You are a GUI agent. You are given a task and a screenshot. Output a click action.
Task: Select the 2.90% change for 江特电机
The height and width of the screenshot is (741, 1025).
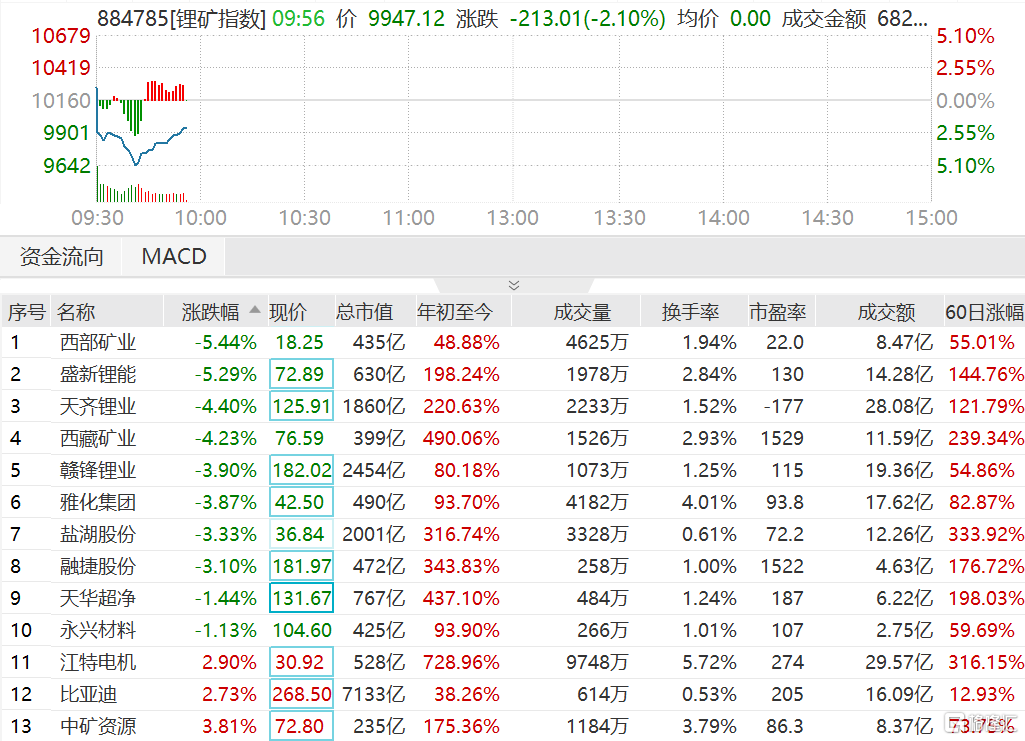[229, 663]
